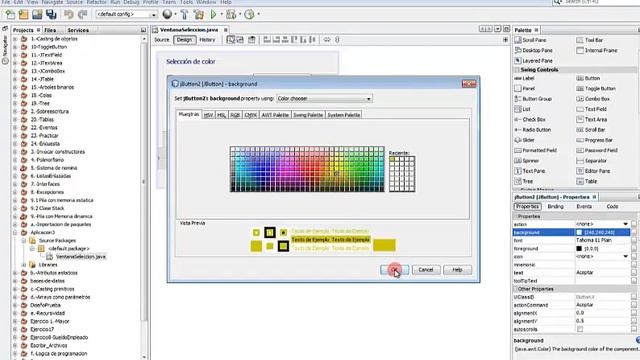Click the background property color value
Viewport: 640px width, 360px height.
click(602, 232)
